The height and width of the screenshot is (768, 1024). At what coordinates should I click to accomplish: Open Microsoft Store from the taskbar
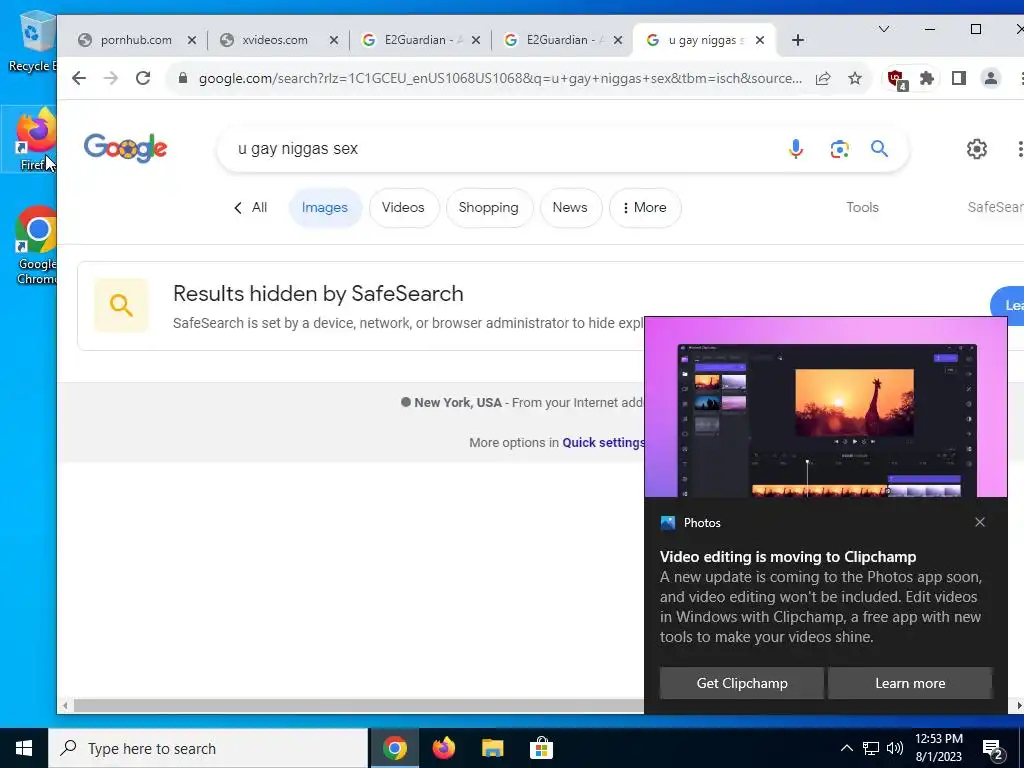point(541,748)
